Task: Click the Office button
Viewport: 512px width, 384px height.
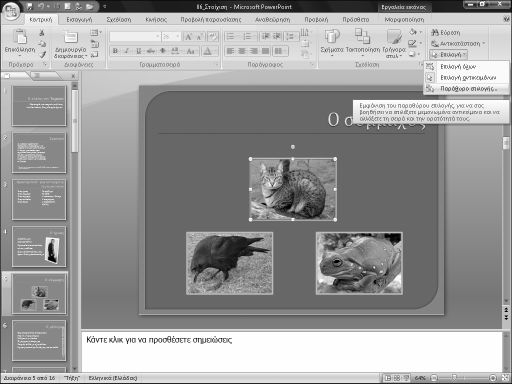Action: point(11,11)
